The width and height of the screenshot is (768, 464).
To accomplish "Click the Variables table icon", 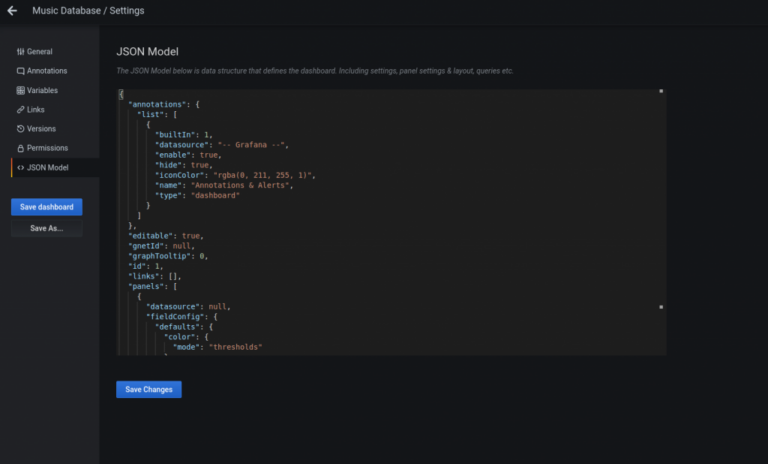I will pyautogui.click(x=21, y=90).
